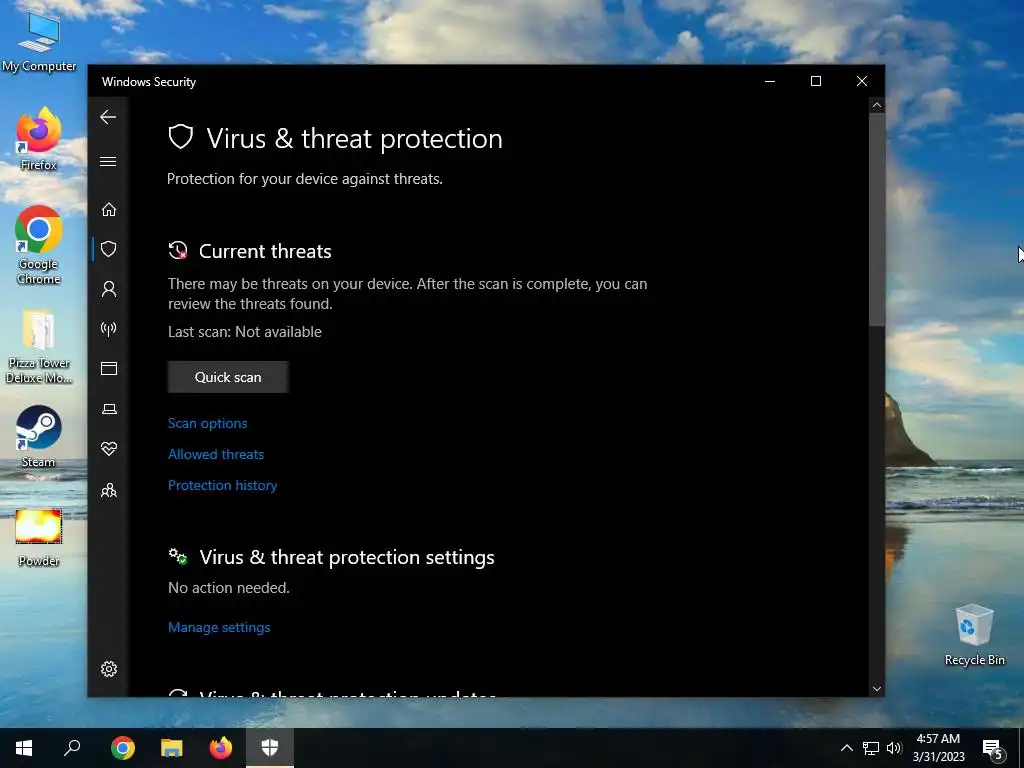The image size is (1024, 768).
Task: Open Device security laptop icon
Action: tap(109, 409)
